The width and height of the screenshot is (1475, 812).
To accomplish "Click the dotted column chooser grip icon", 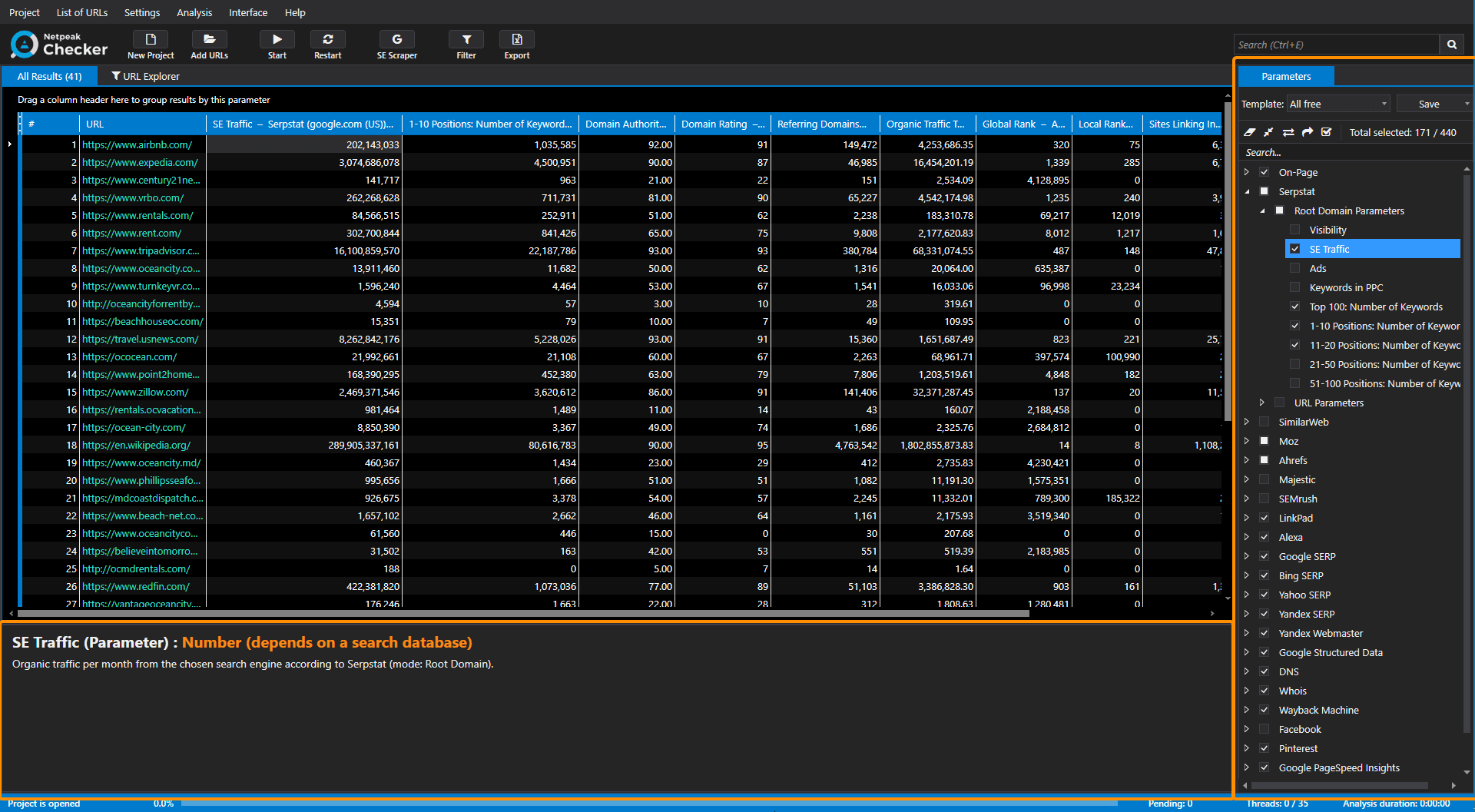I will [21, 124].
